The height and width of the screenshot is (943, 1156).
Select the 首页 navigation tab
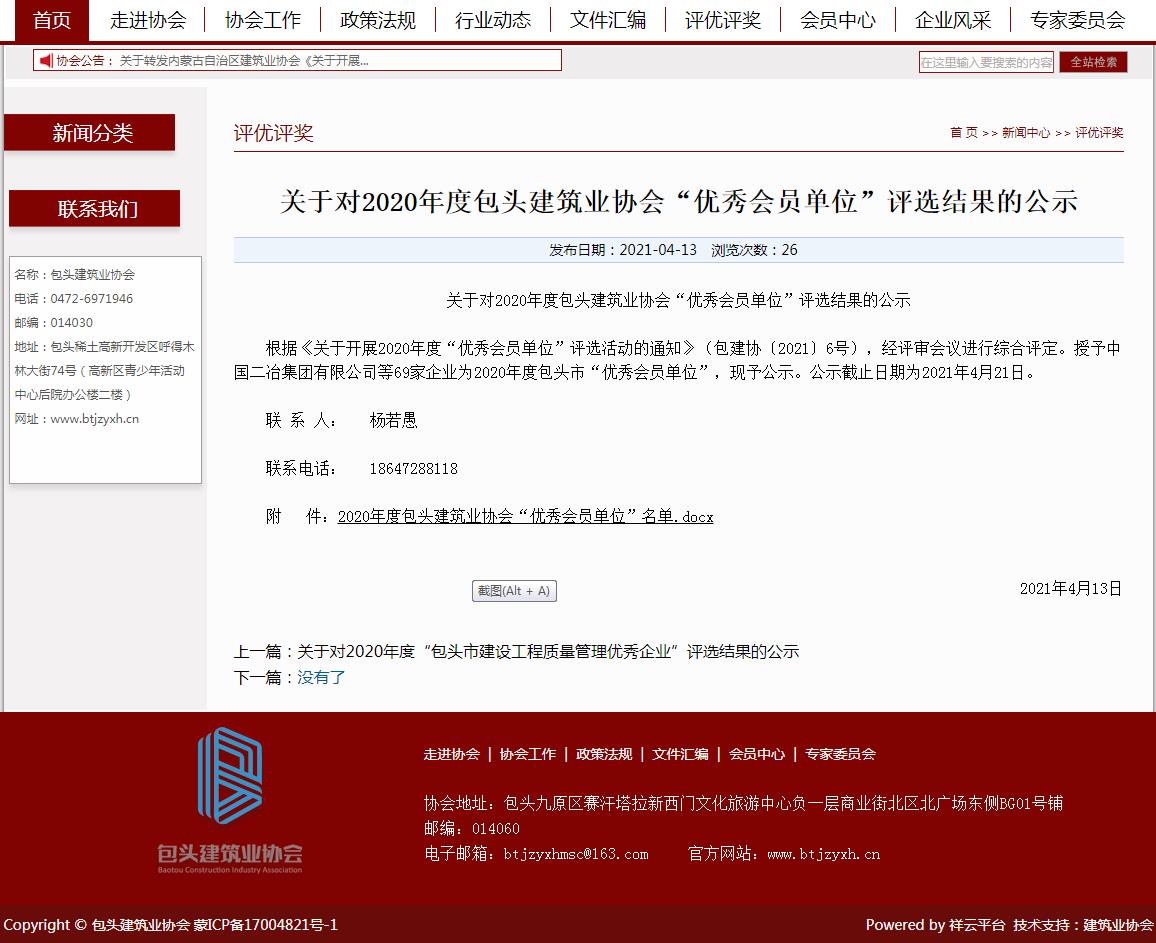pos(50,20)
